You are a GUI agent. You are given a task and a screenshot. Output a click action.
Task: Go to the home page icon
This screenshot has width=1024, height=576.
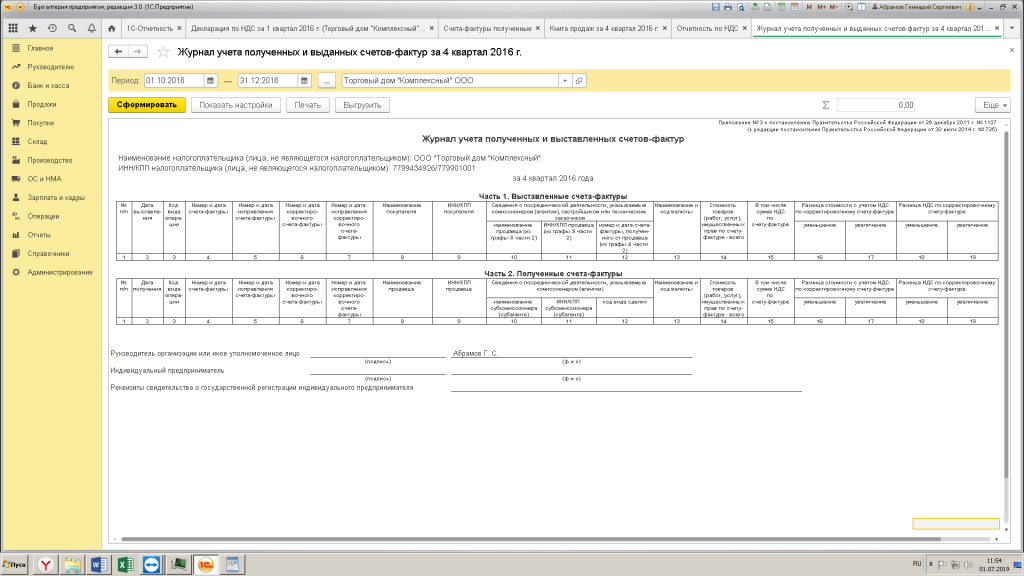[x=112, y=28]
